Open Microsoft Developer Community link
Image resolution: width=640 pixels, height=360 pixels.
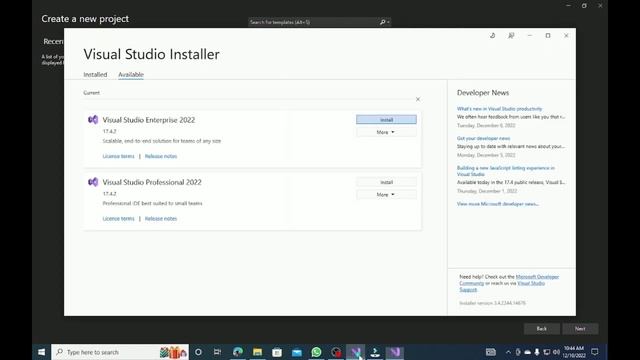tap(537, 277)
